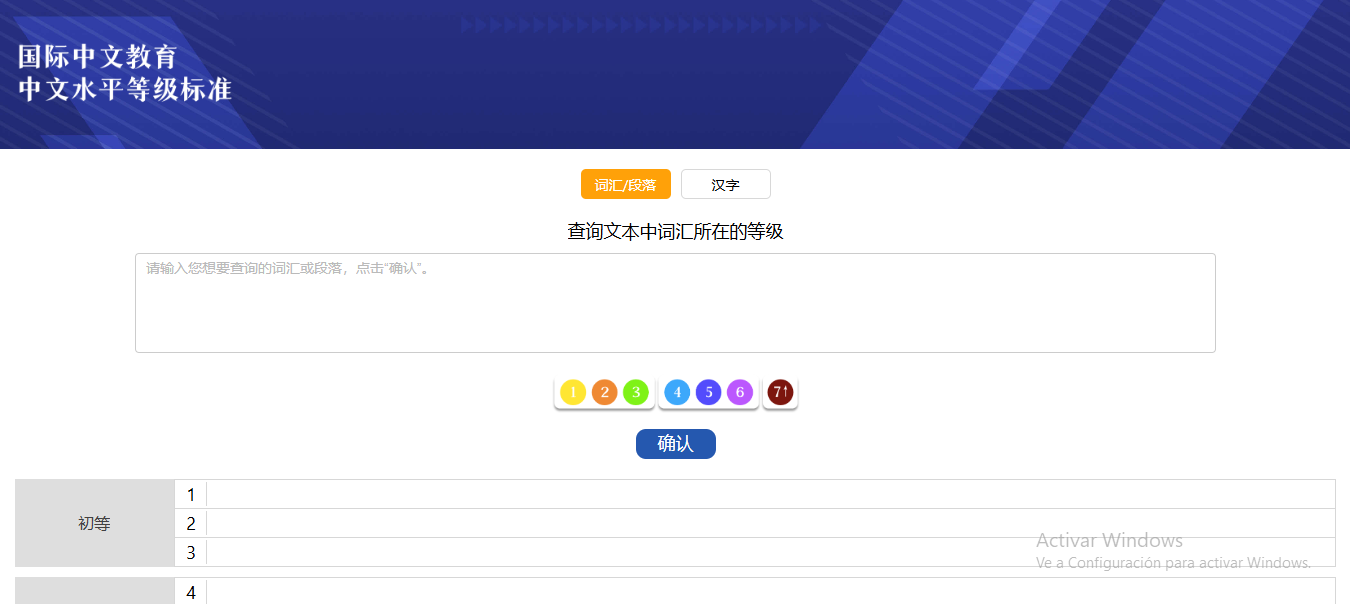Click the 确认 confirm button
Viewport: 1350px width, 604px height.
[676, 444]
